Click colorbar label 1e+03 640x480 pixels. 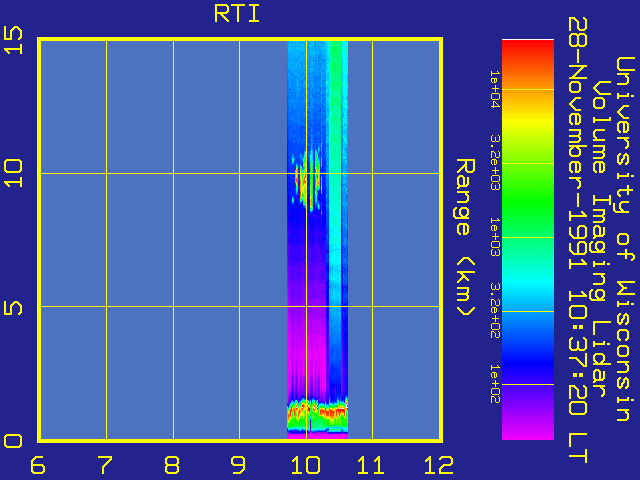(x=495, y=237)
